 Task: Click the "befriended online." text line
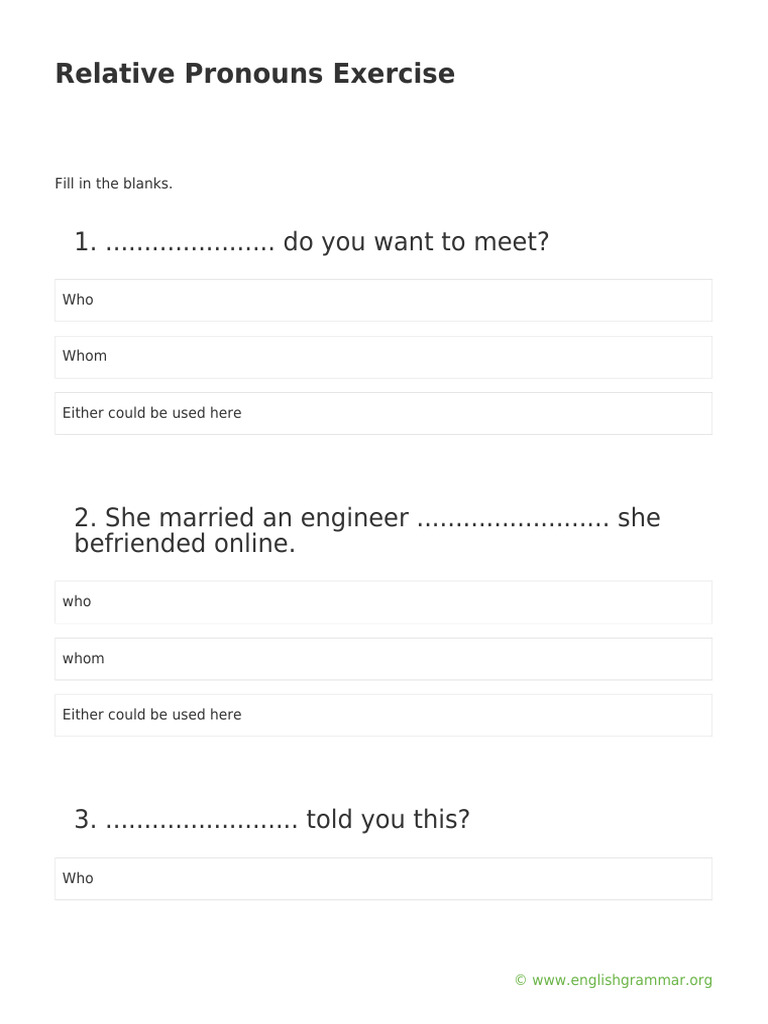[x=185, y=544]
